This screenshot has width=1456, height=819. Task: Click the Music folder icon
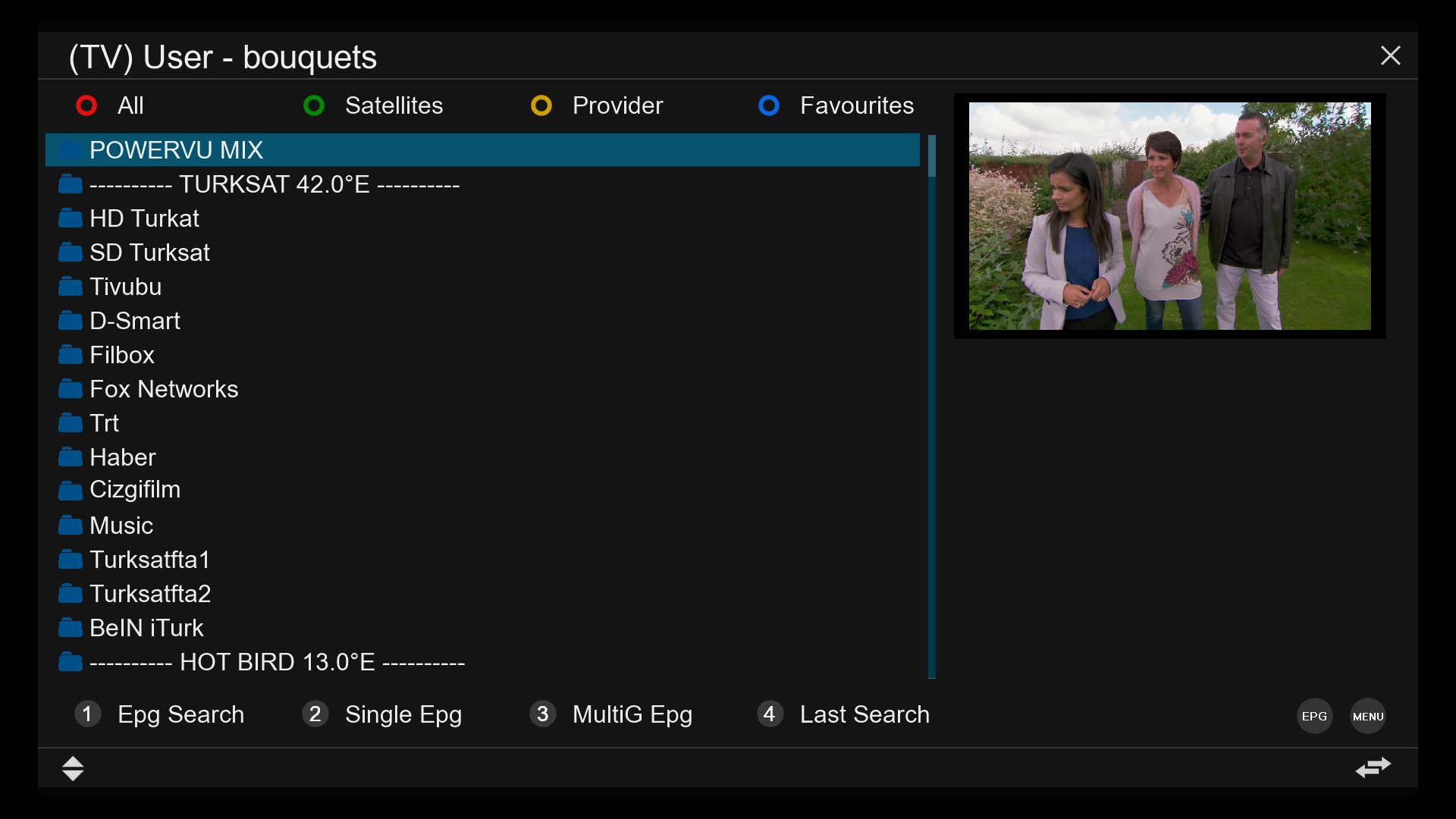tap(71, 526)
